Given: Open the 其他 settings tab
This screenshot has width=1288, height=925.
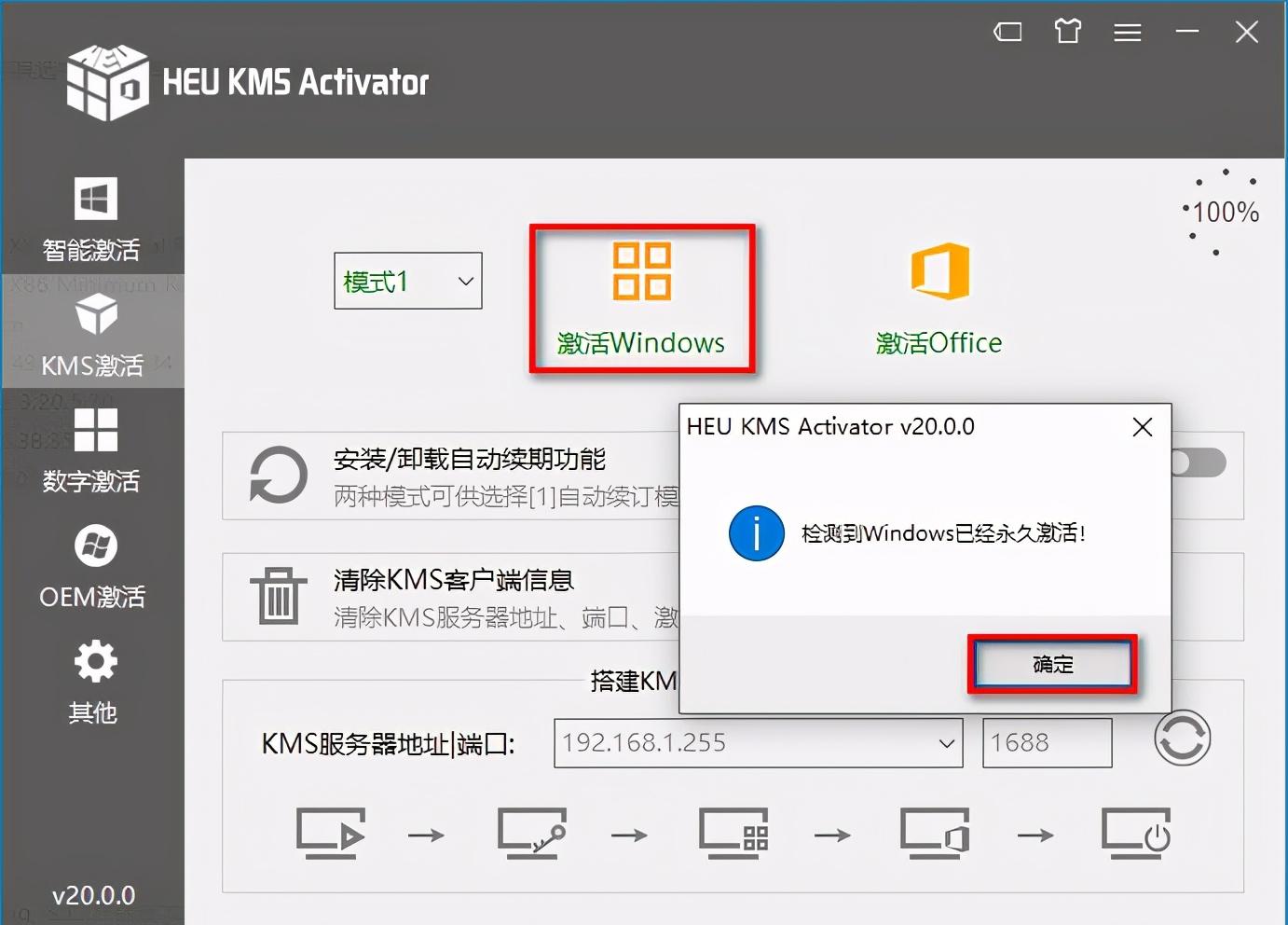Looking at the screenshot, I should point(92,682).
